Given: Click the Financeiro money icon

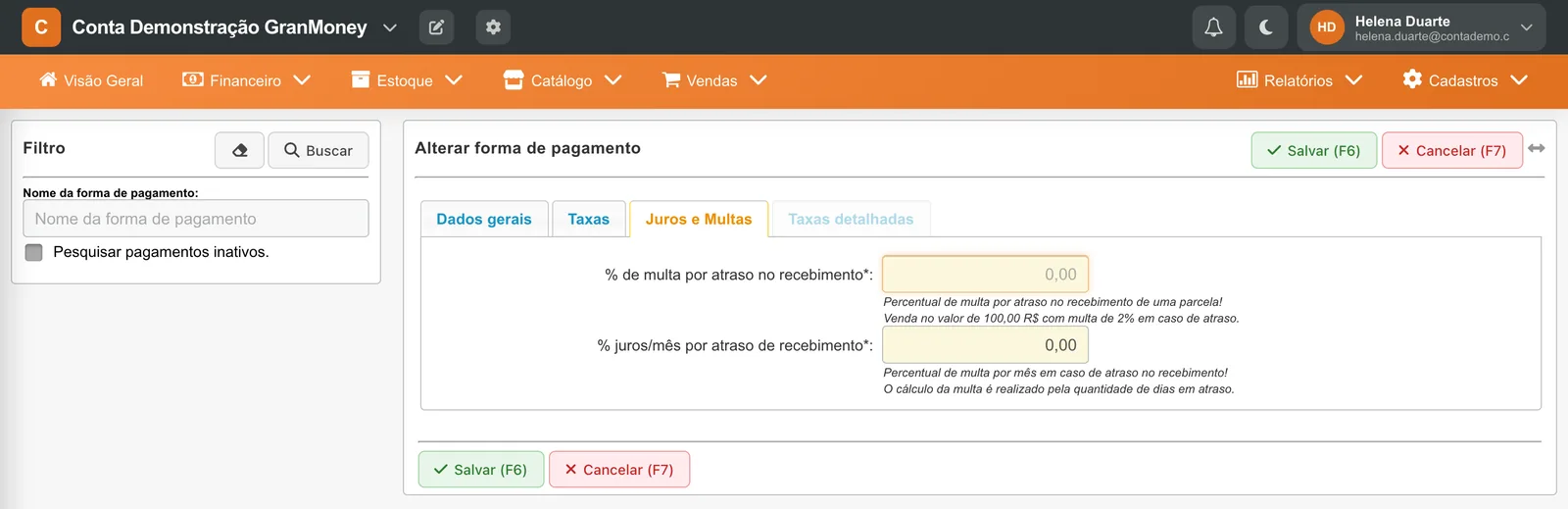Looking at the screenshot, I should [x=193, y=79].
